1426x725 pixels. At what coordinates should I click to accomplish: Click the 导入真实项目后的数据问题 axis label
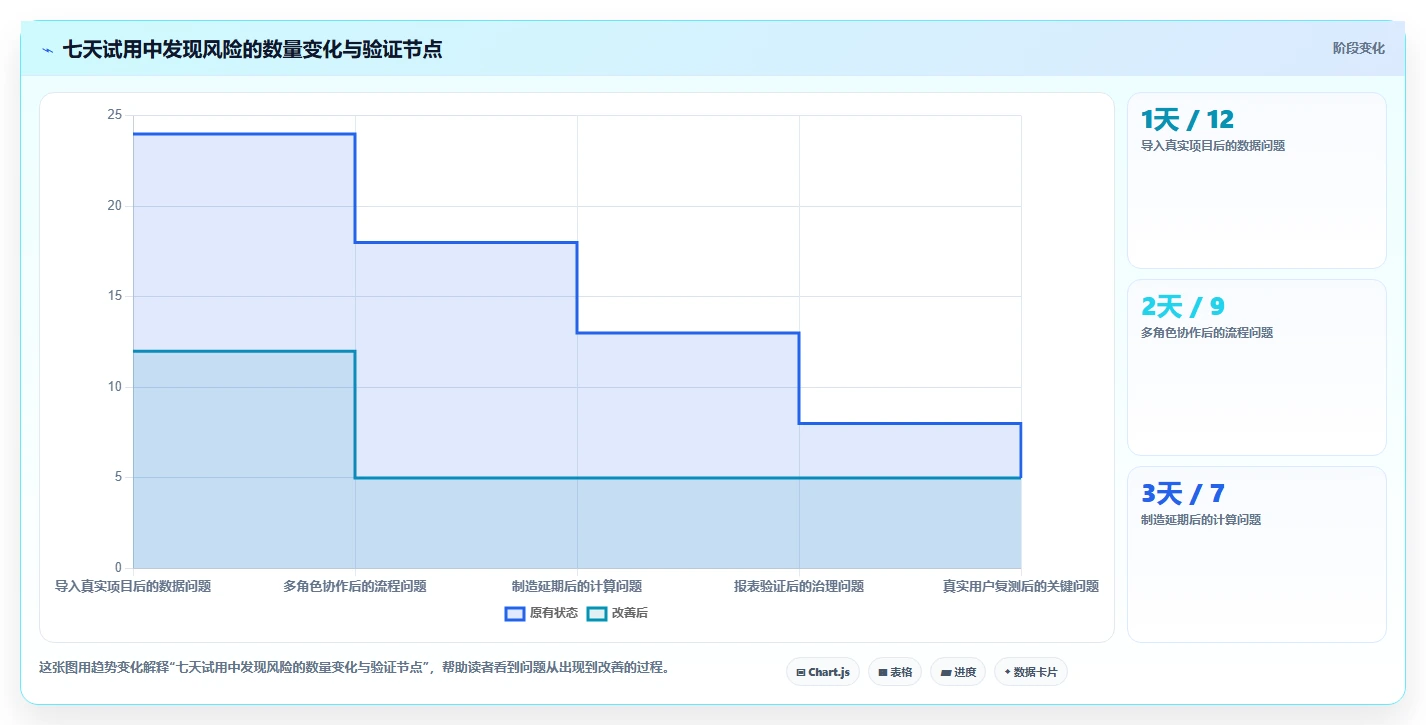click(133, 586)
